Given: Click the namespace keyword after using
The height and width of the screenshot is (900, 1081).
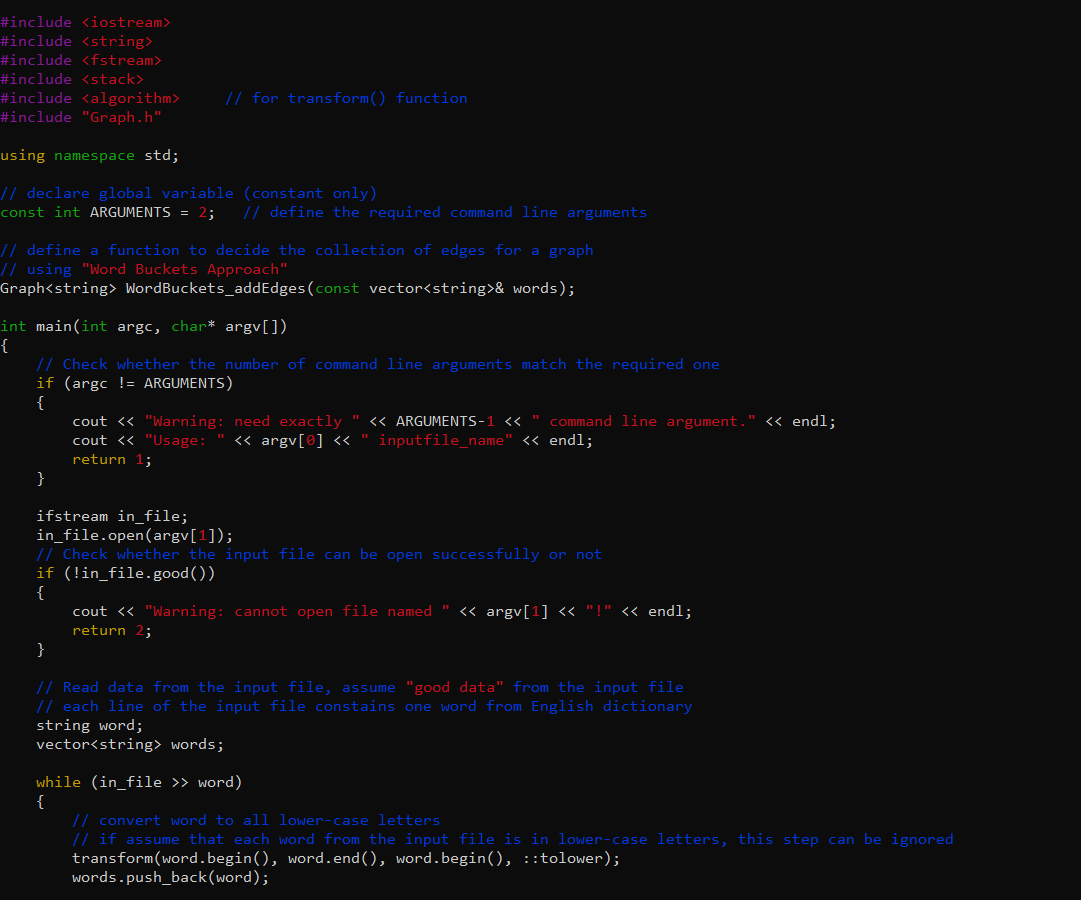Looking at the screenshot, I should click(x=93, y=155).
